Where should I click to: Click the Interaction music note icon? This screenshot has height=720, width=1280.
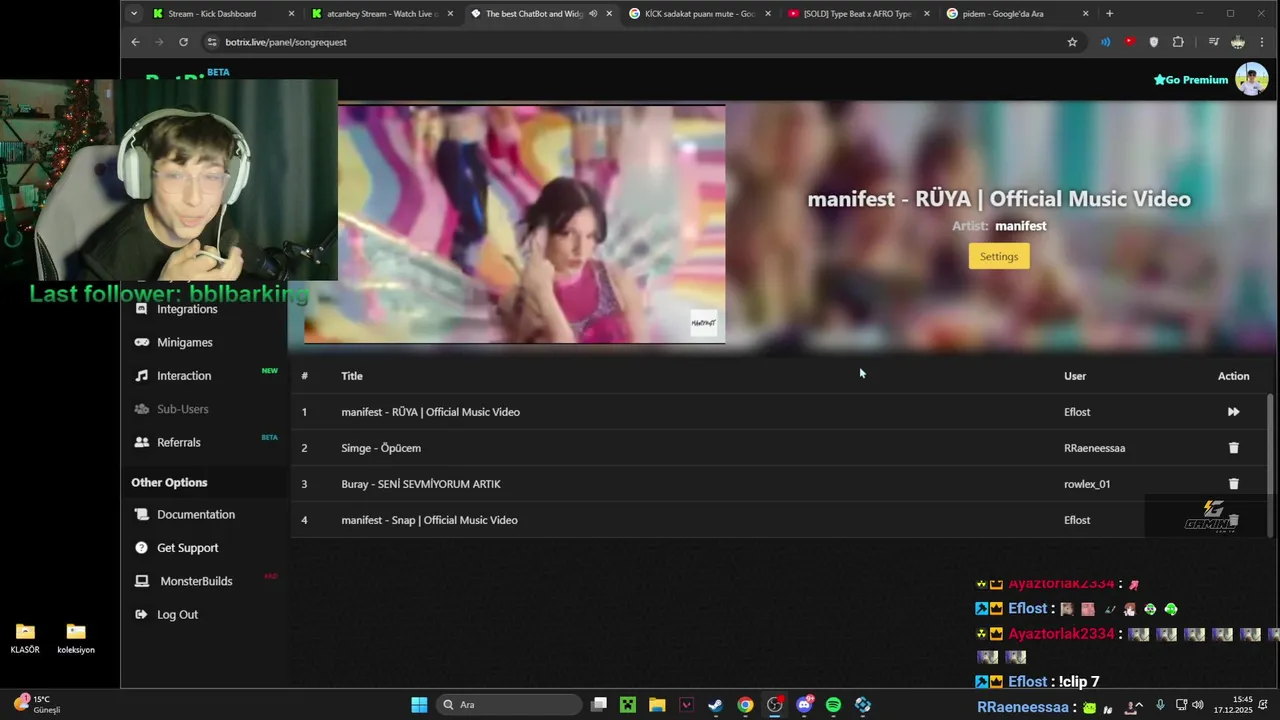141,376
